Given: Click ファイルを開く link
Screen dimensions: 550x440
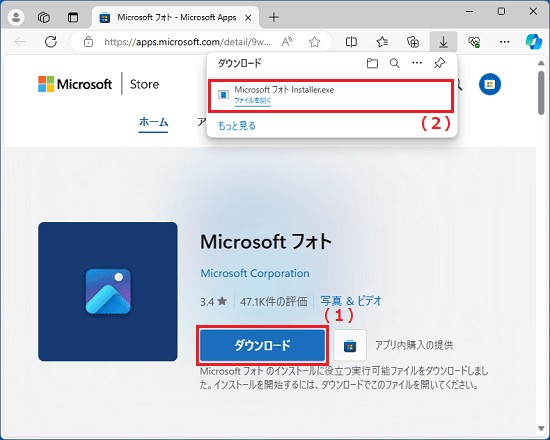Looking at the screenshot, I should coord(253,101).
